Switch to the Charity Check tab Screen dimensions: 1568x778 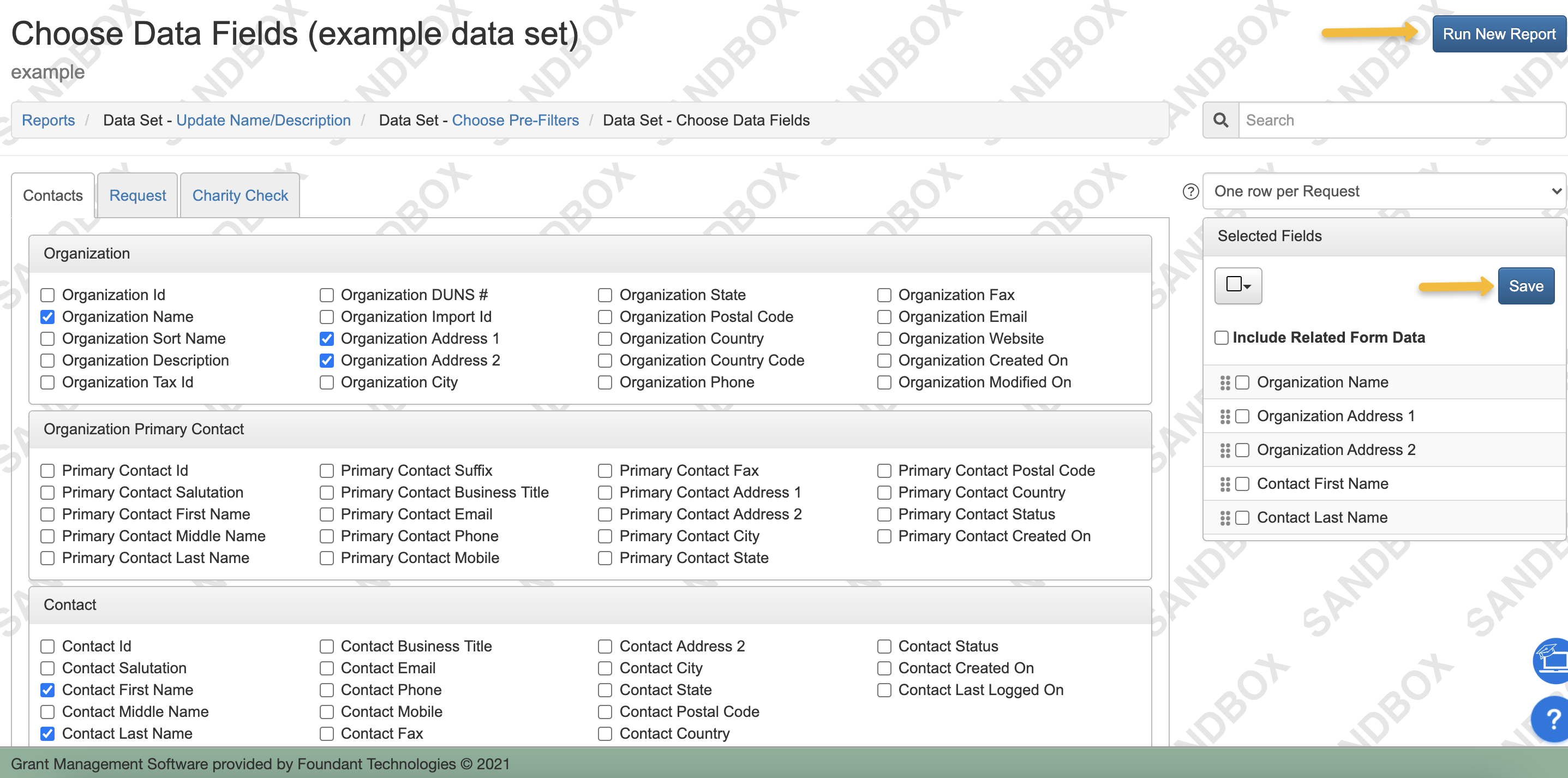click(x=240, y=195)
